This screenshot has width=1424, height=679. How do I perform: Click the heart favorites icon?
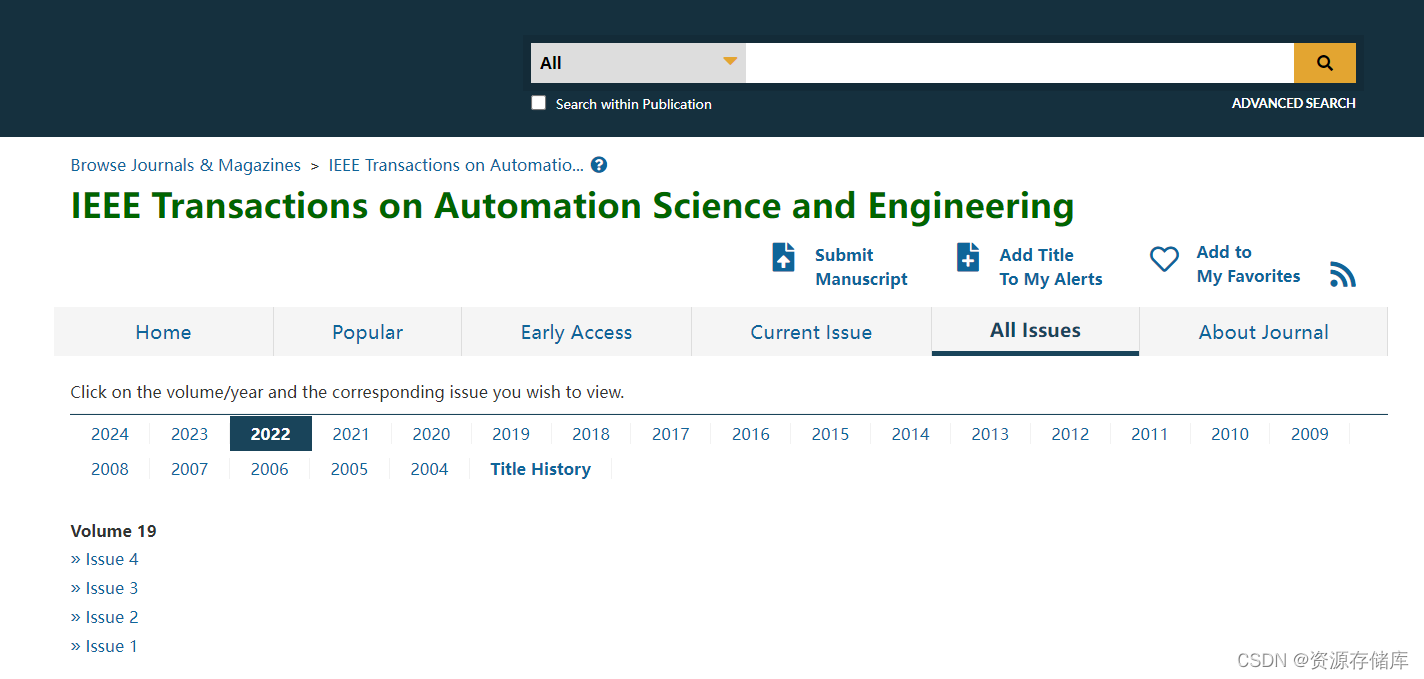[1164, 260]
